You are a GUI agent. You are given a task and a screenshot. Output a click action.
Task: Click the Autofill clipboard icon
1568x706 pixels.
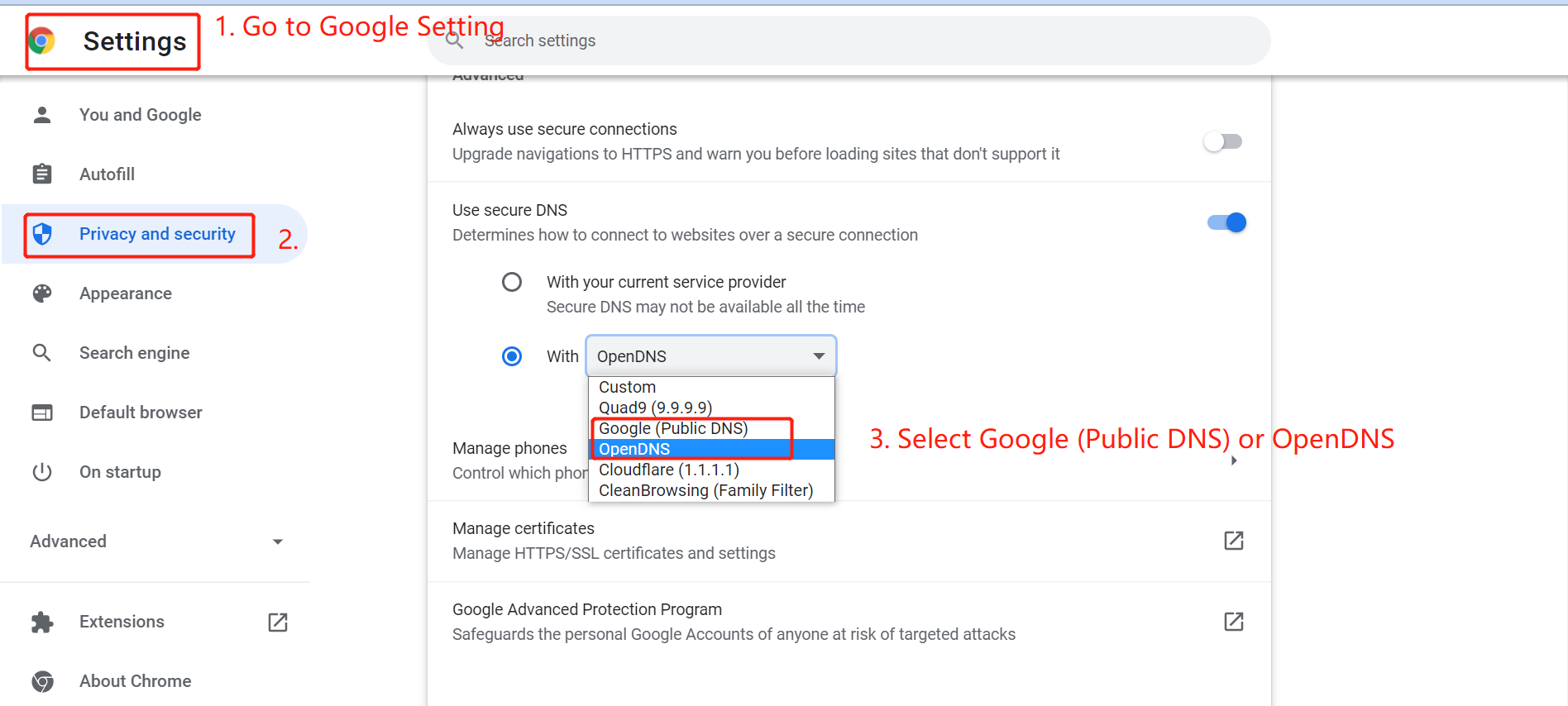point(42,174)
